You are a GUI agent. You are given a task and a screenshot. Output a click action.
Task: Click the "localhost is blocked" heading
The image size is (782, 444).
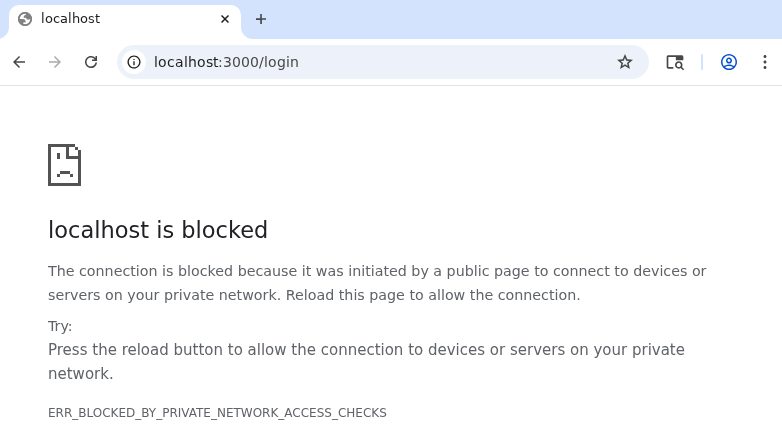coord(158,230)
